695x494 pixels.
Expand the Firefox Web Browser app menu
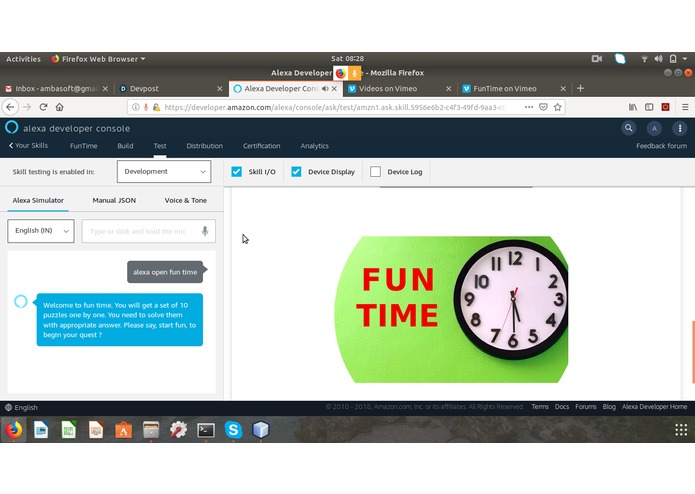click(98, 59)
